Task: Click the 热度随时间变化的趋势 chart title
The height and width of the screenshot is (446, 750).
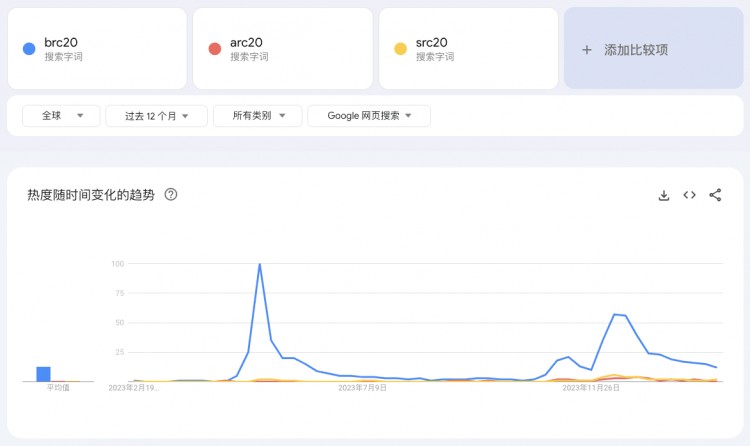Action: pos(91,195)
